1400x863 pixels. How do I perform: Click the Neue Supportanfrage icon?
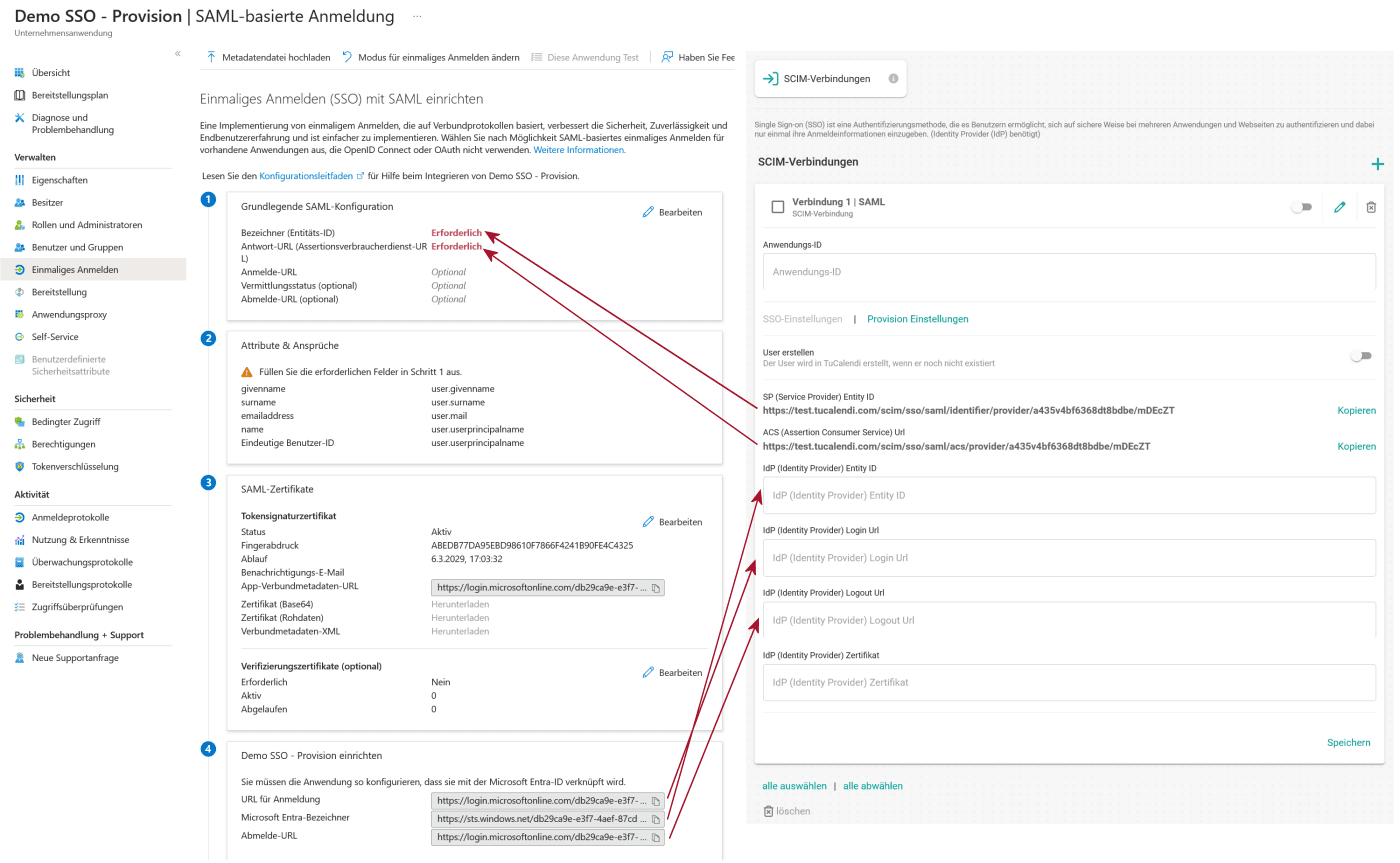tap(20, 658)
